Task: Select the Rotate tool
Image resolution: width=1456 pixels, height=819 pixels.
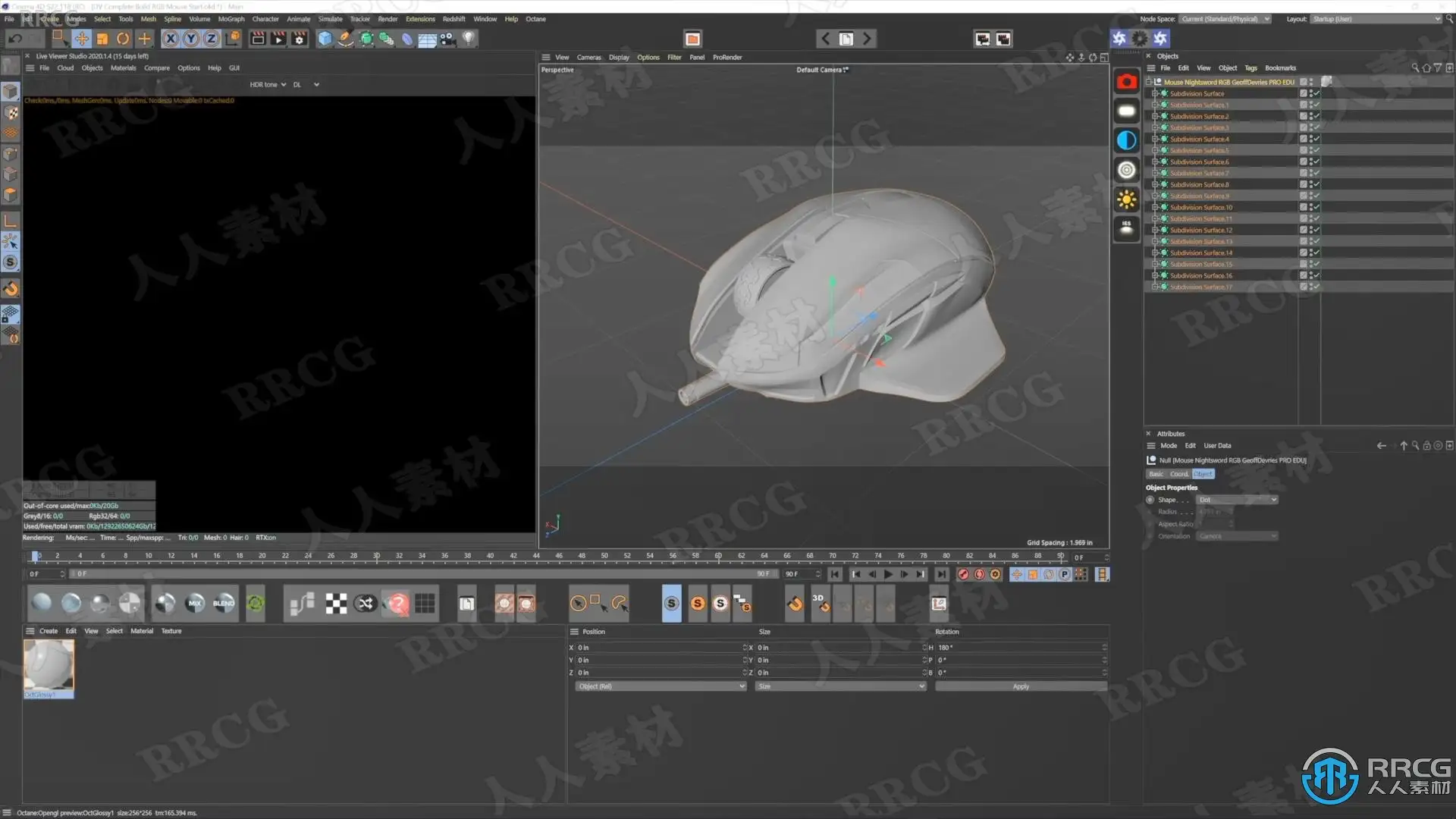Action: [x=123, y=39]
